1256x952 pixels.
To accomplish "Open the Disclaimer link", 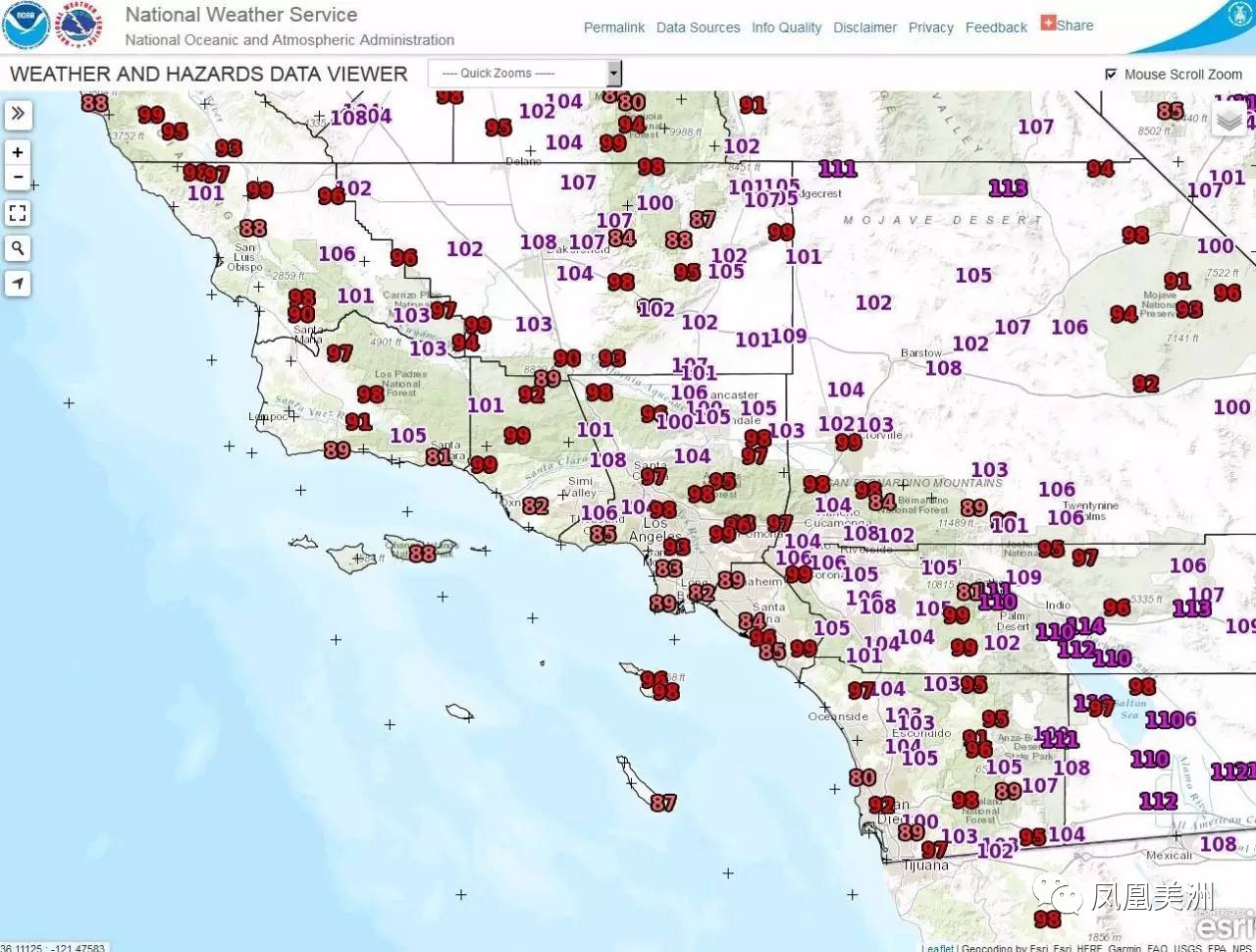I will coord(864,27).
